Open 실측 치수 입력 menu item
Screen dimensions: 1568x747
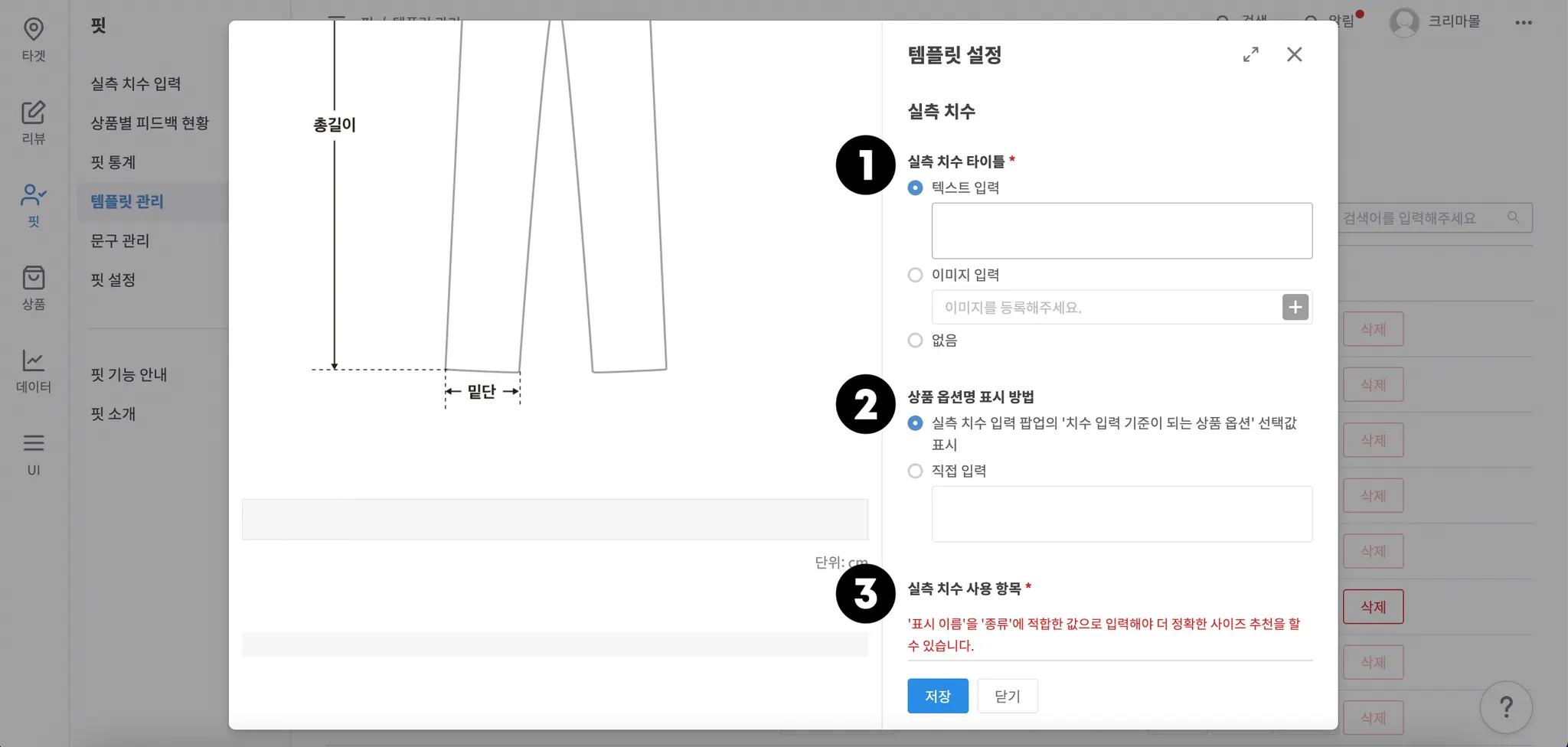tap(136, 83)
